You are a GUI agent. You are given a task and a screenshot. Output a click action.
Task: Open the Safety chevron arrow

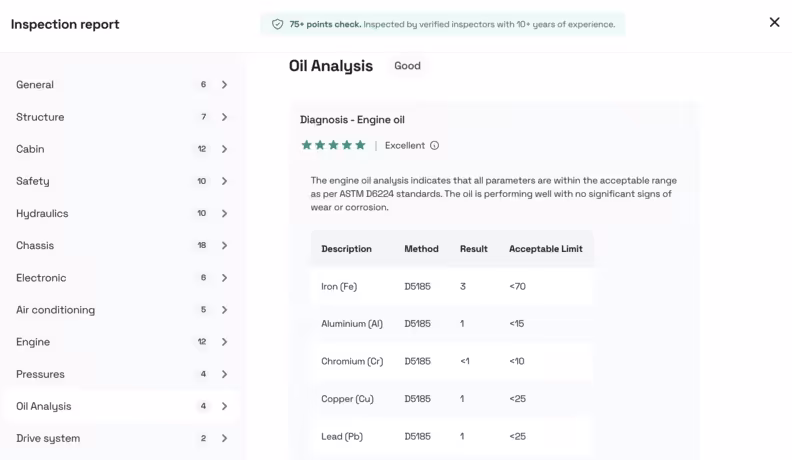pos(224,181)
